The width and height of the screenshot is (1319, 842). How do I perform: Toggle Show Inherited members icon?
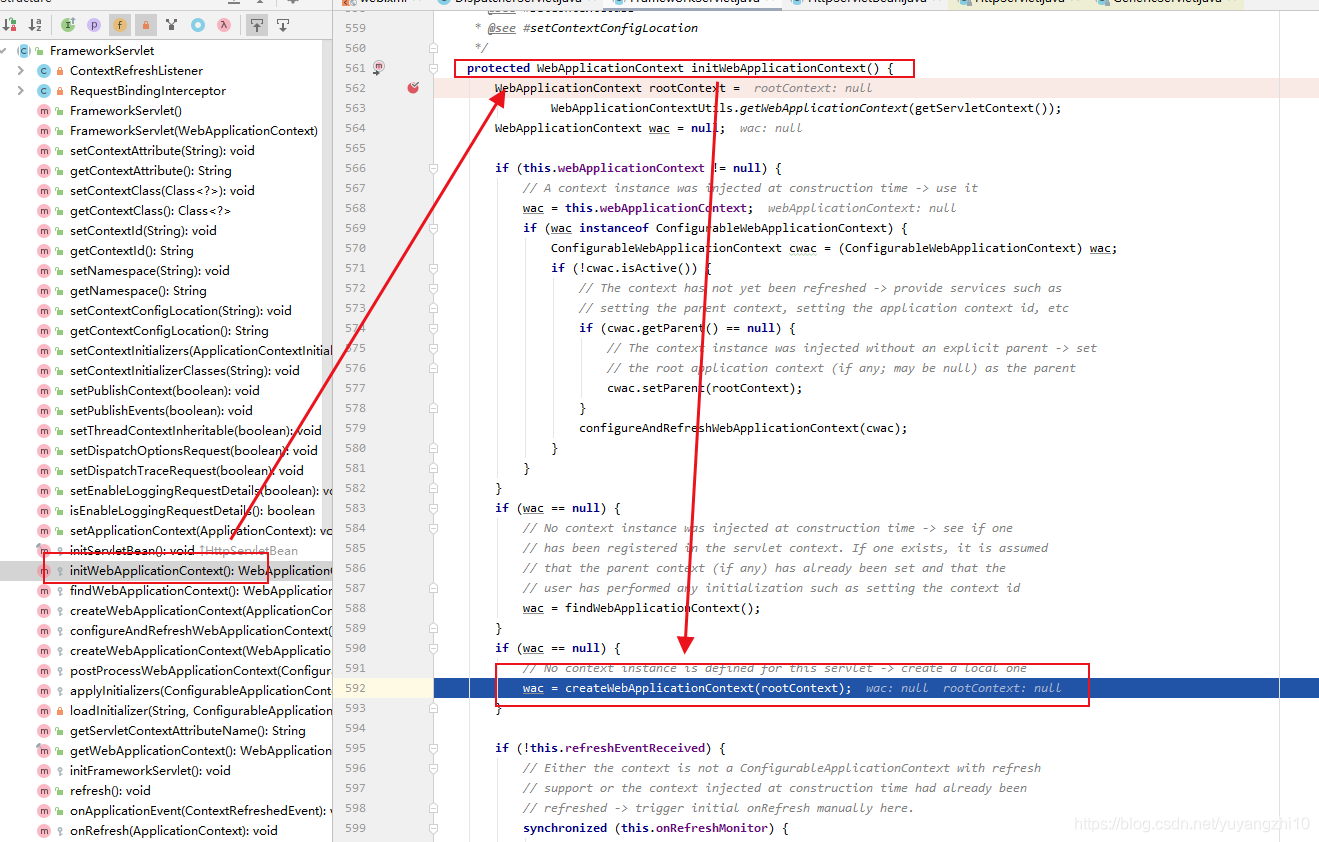click(172, 24)
